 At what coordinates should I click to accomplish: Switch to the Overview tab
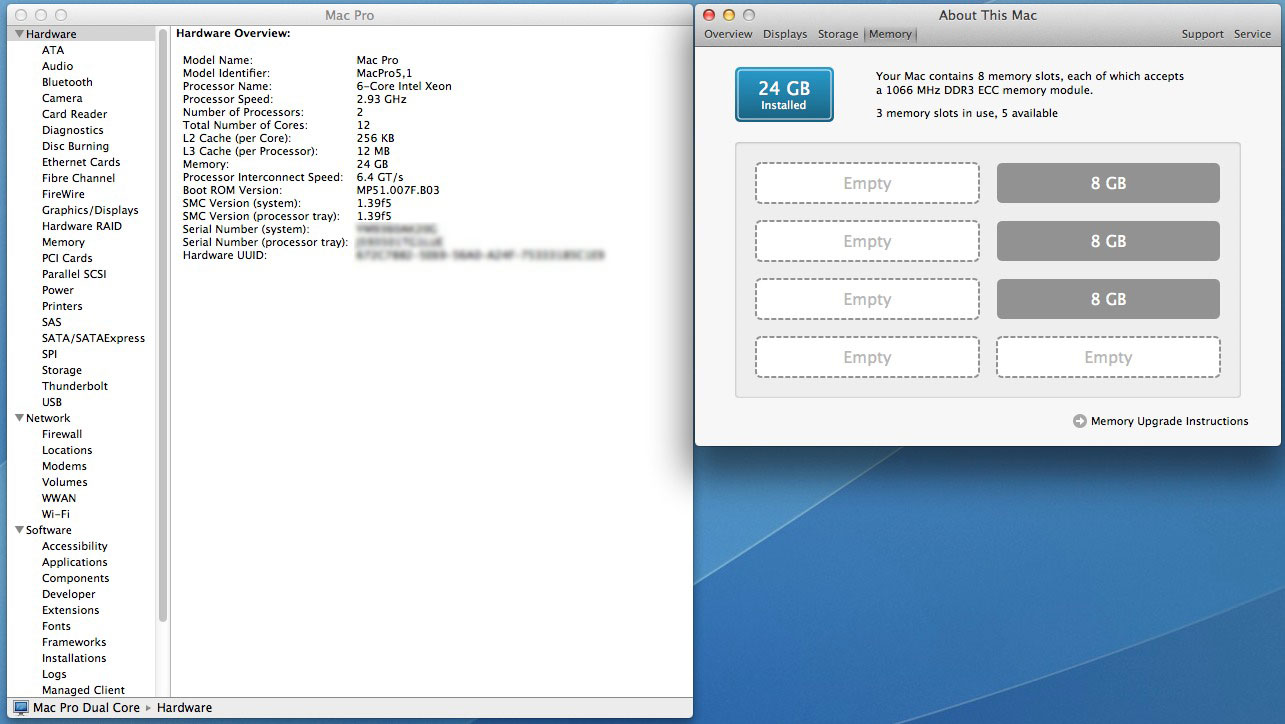tap(728, 34)
